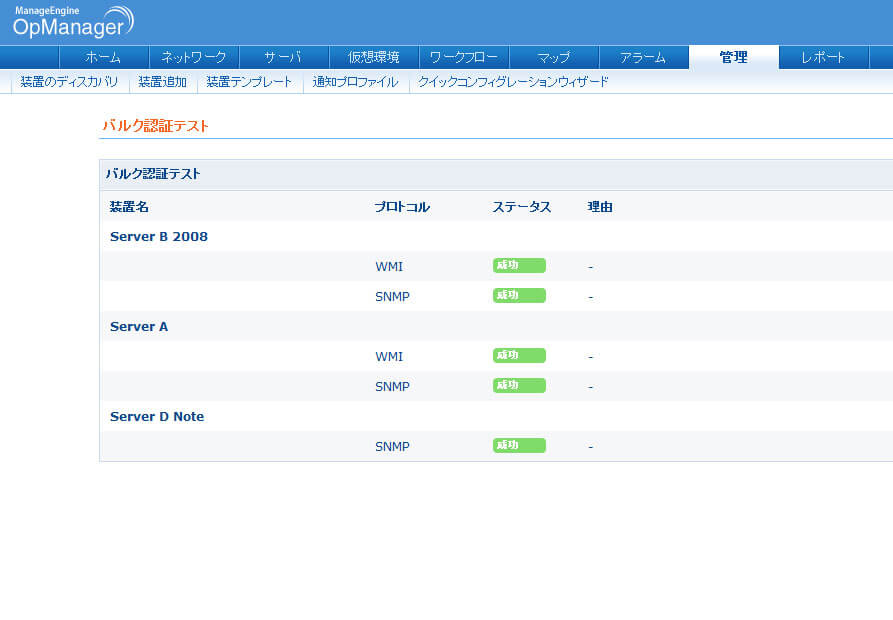Select the ワークフロー tab

(464, 57)
